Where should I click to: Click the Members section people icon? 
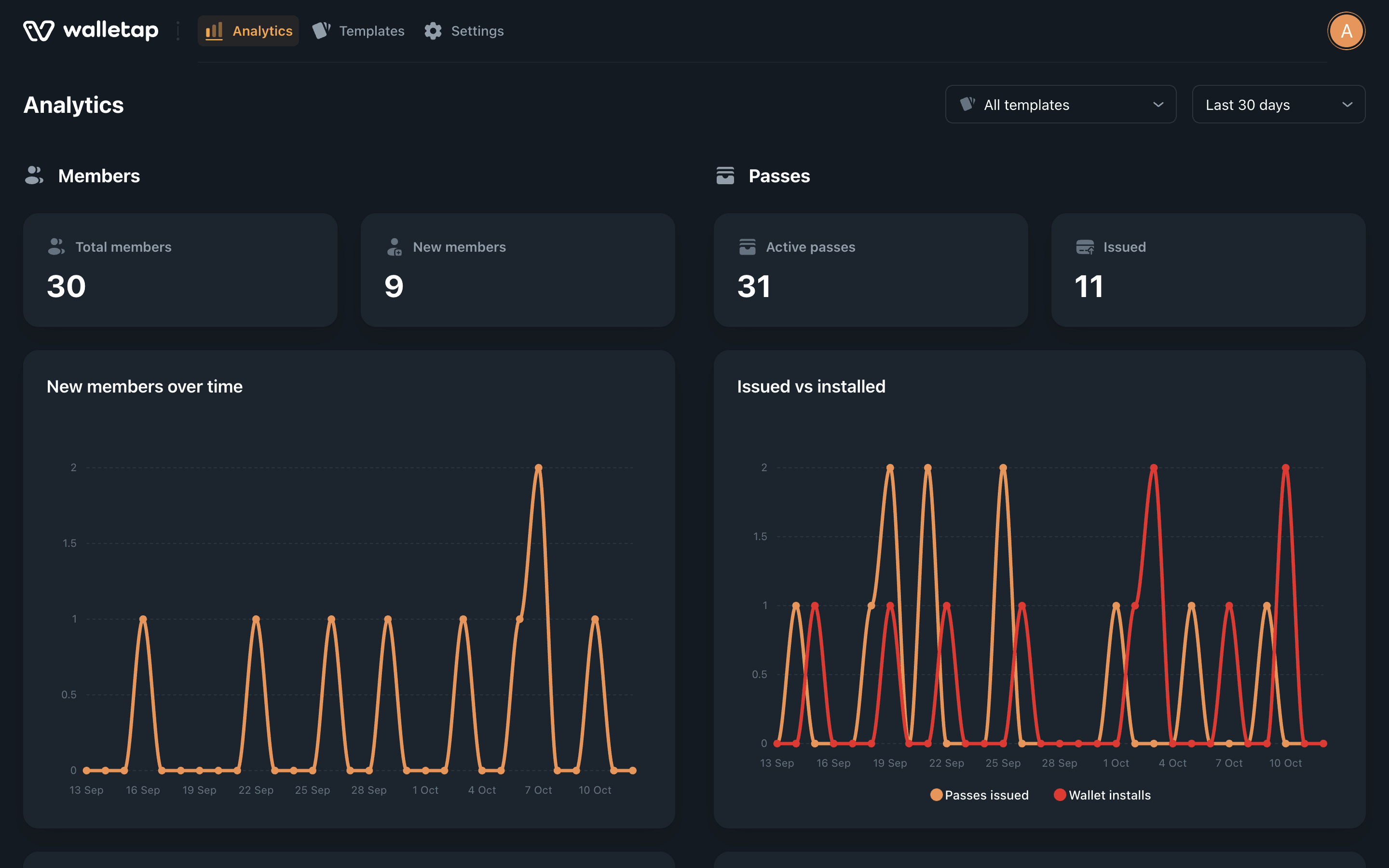click(34, 176)
